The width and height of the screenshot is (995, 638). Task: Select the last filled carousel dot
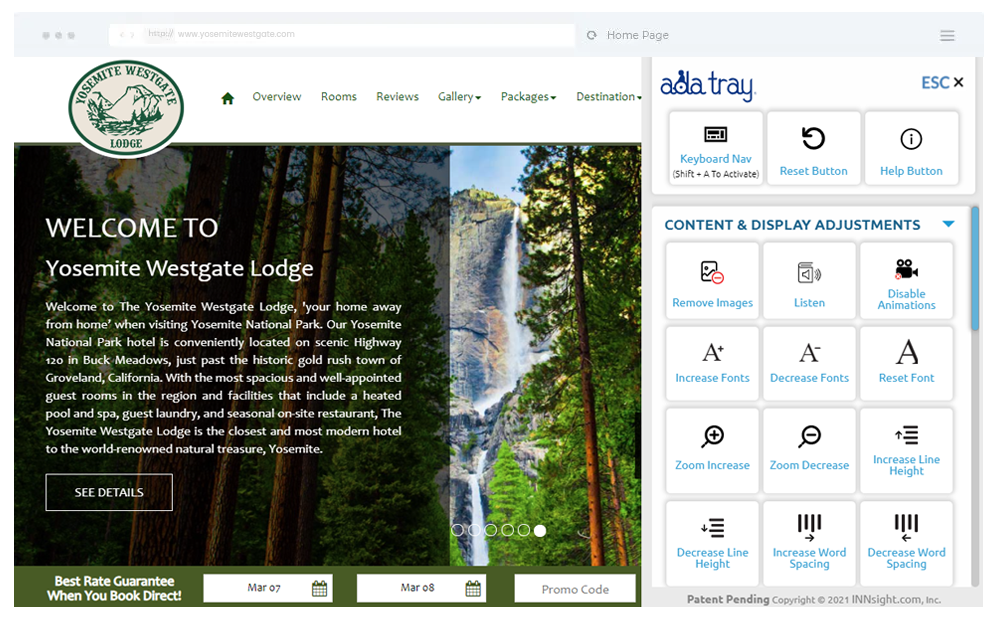pos(540,530)
